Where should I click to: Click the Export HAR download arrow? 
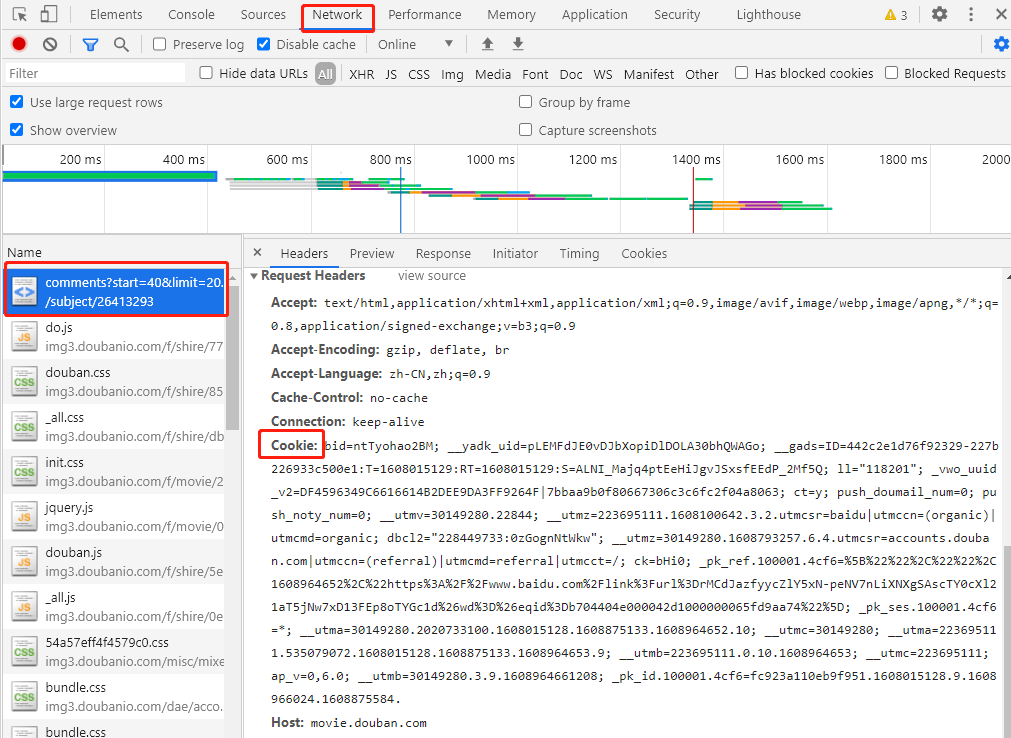518,44
